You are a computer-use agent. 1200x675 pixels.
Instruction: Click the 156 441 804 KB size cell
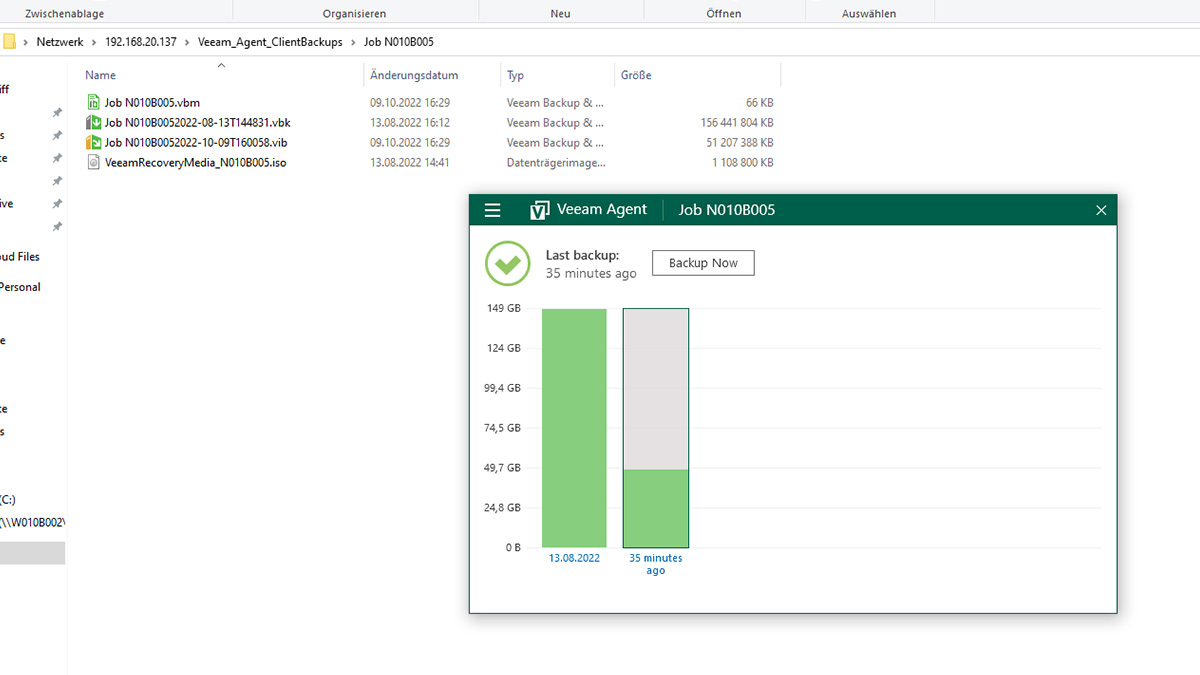click(x=737, y=123)
